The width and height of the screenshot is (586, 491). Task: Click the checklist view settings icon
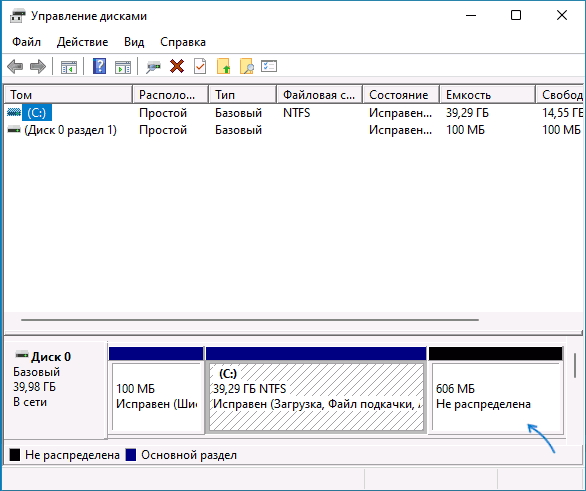pyautogui.click(x=269, y=67)
